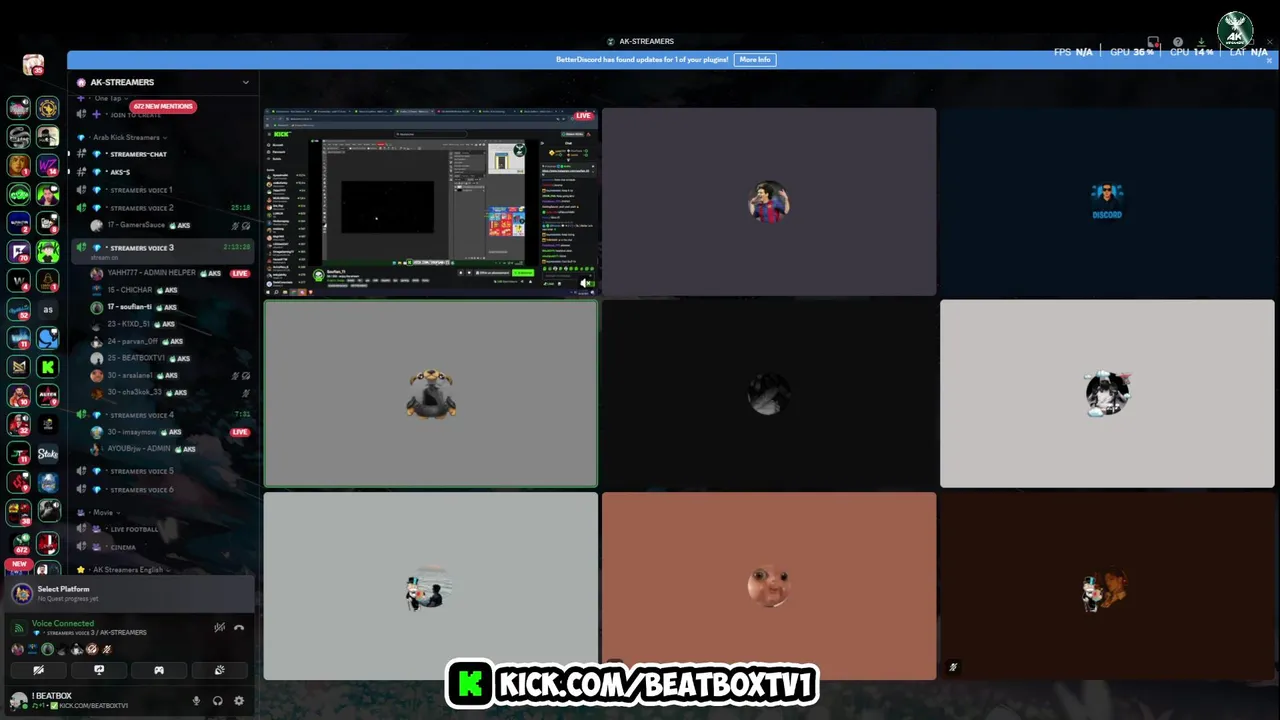Click user 23 - K1XD_51
This screenshot has height=720, width=1280.
pos(170,324)
